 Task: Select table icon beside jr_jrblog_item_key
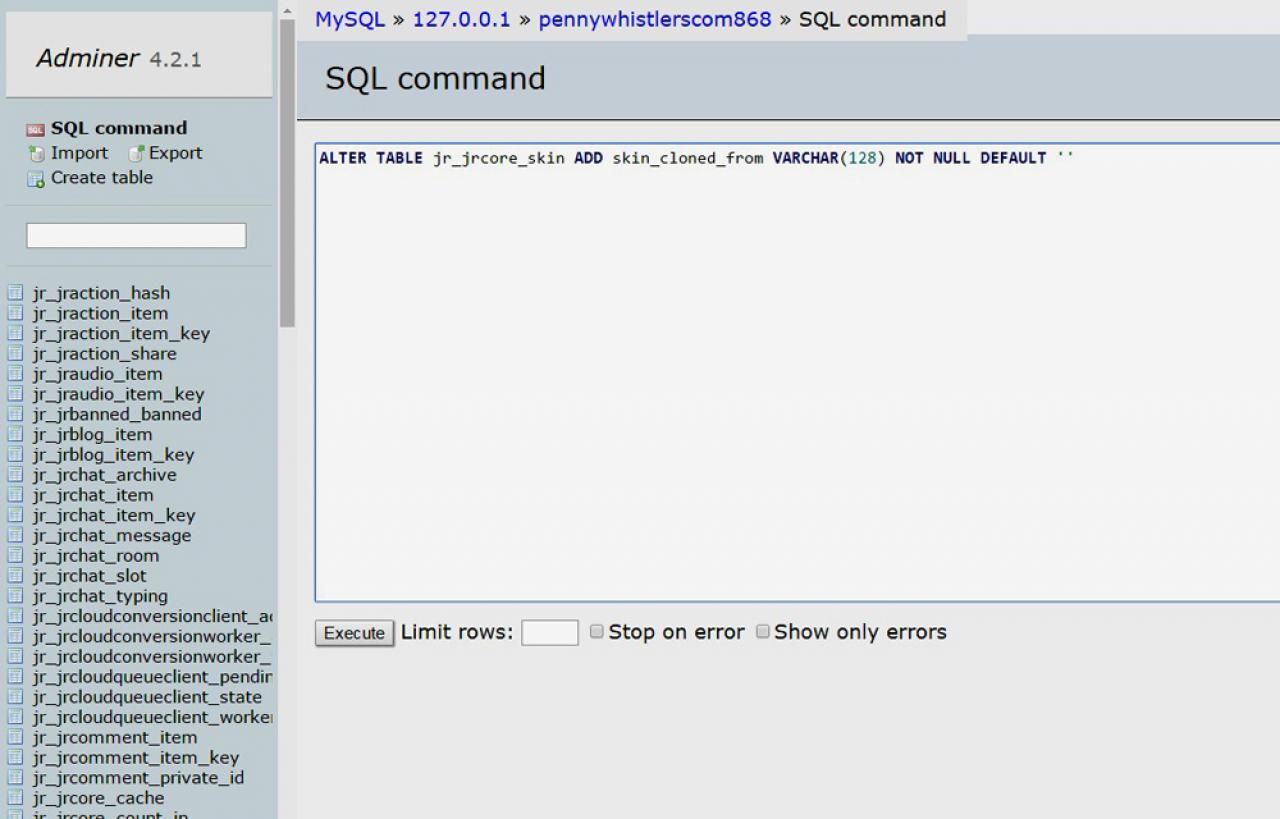pos(15,454)
